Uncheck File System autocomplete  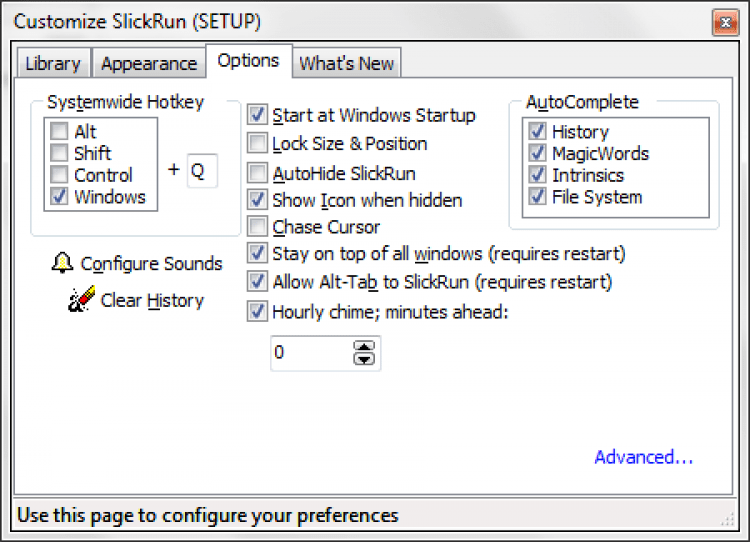click(538, 197)
